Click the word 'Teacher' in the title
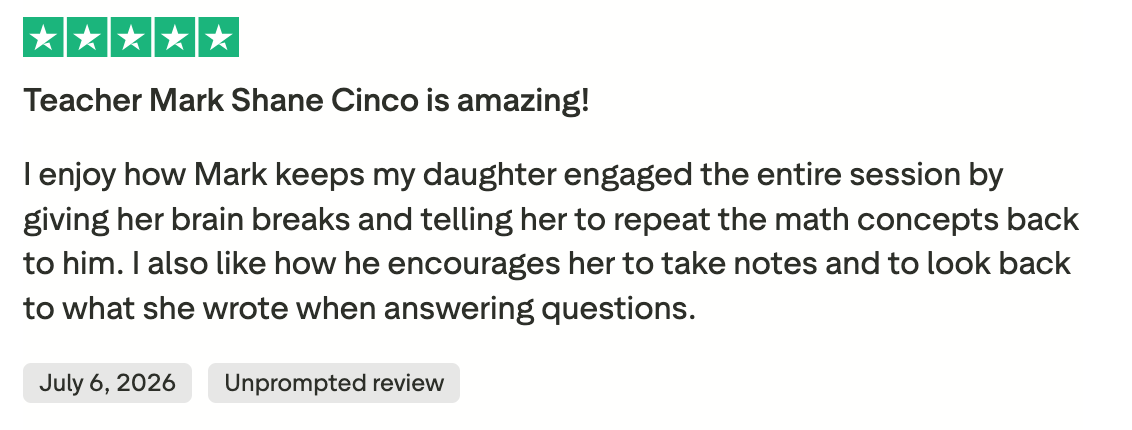This screenshot has width=1132, height=430. point(83,101)
